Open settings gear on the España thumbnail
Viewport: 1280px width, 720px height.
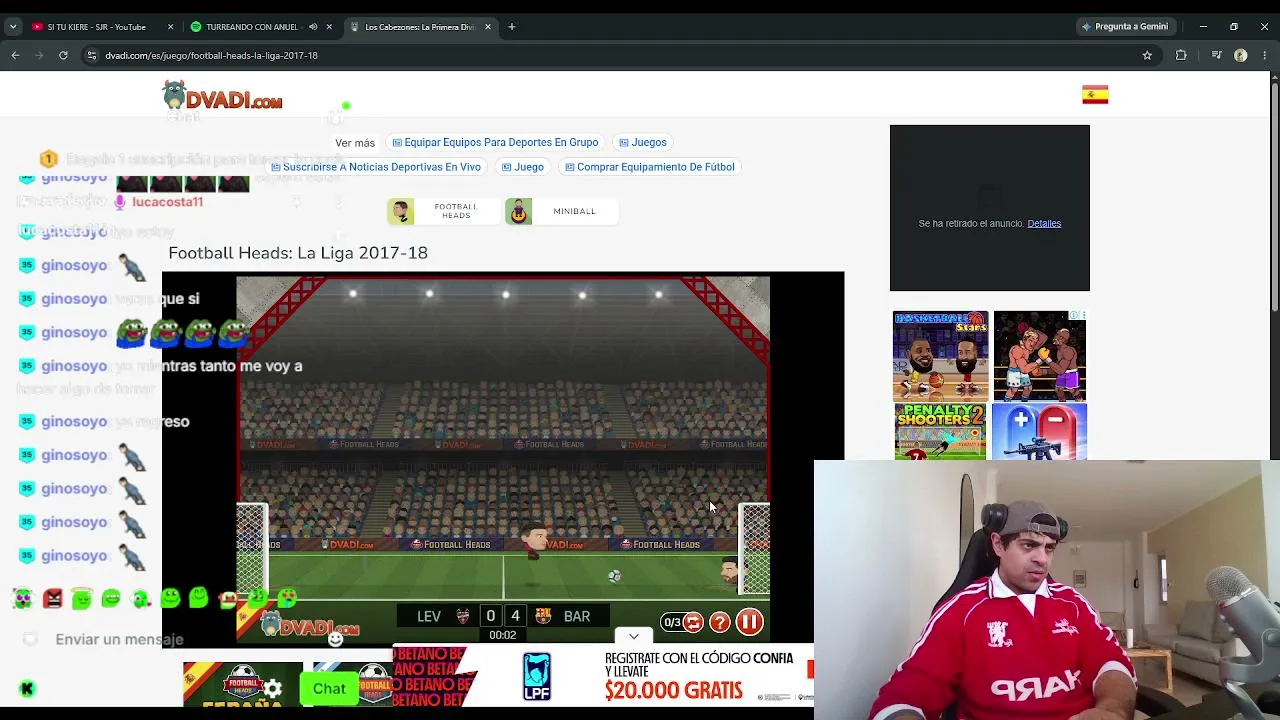click(x=272, y=688)
